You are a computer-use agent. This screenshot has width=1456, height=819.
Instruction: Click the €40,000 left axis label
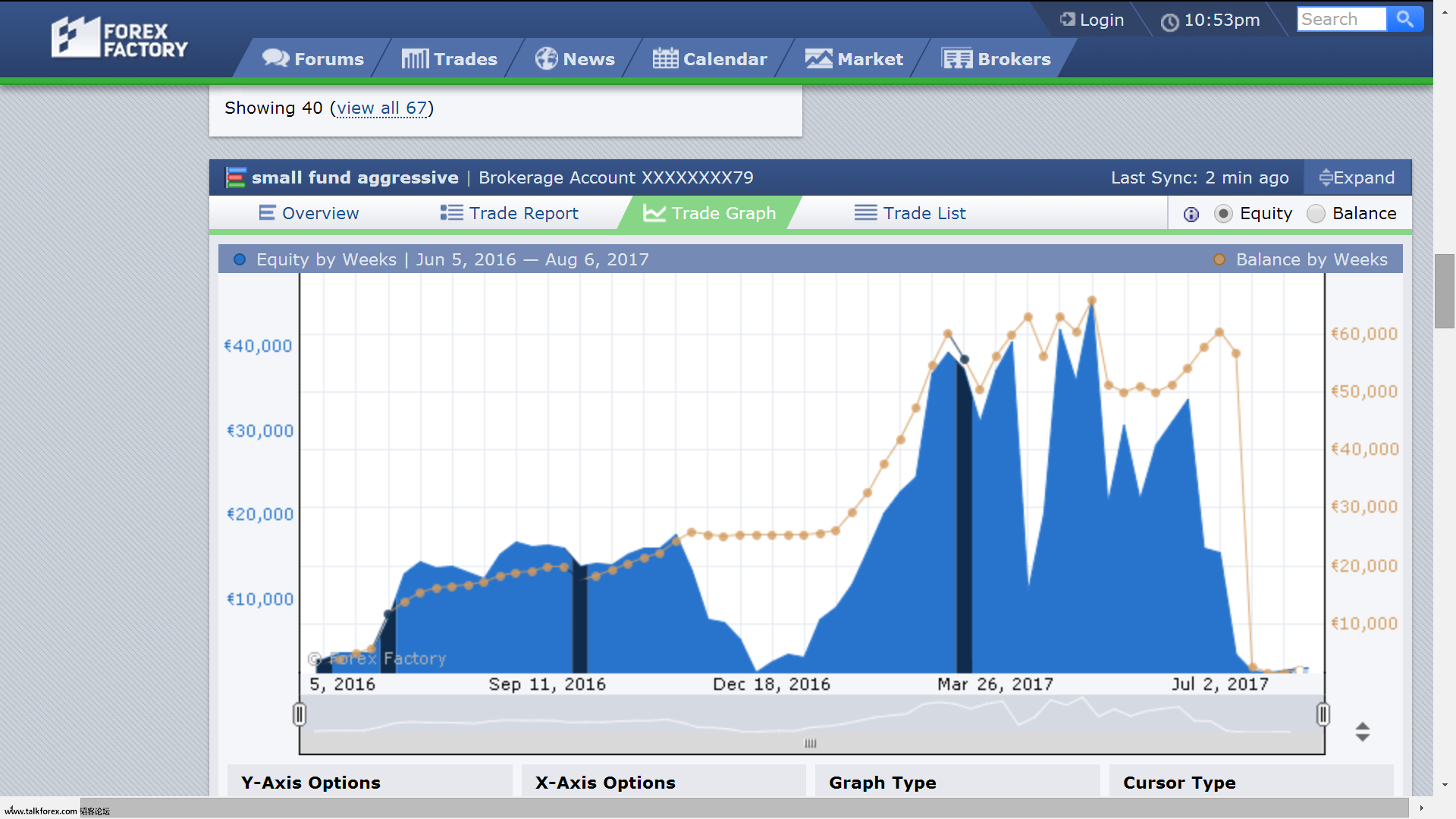(x=258, y=346)
